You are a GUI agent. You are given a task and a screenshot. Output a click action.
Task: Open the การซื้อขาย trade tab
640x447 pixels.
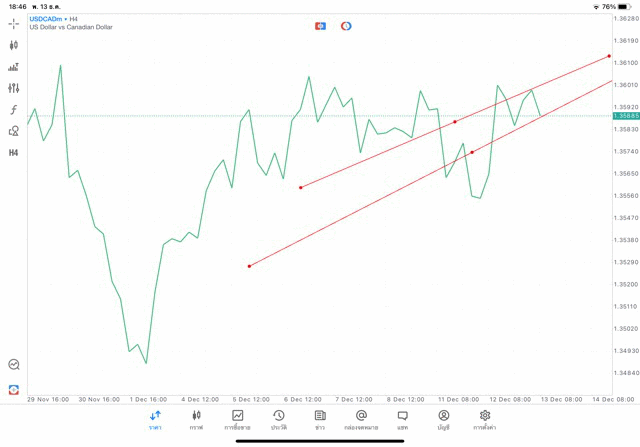coord(238,419)
